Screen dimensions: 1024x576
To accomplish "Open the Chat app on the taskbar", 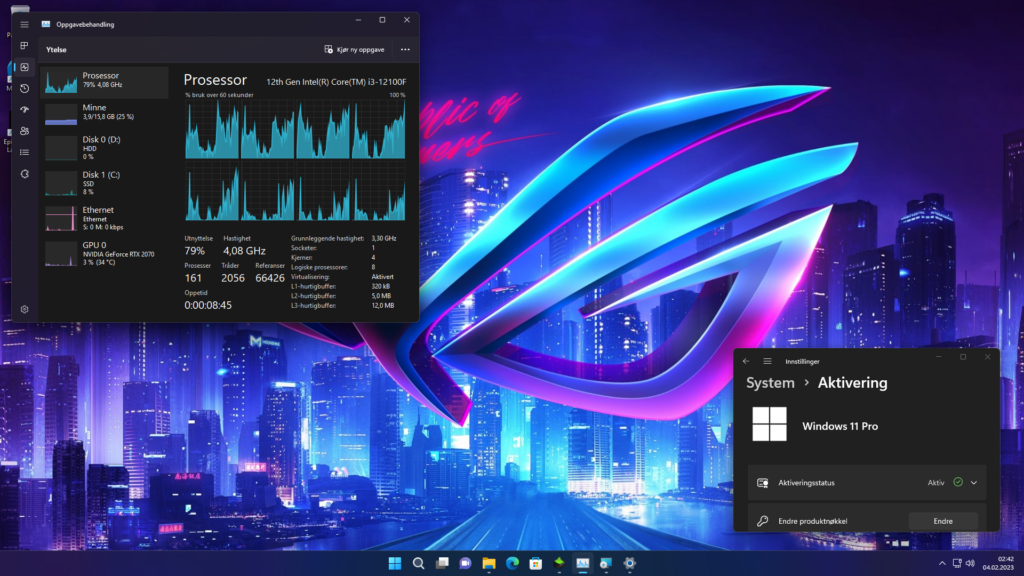I will [466, 563].
